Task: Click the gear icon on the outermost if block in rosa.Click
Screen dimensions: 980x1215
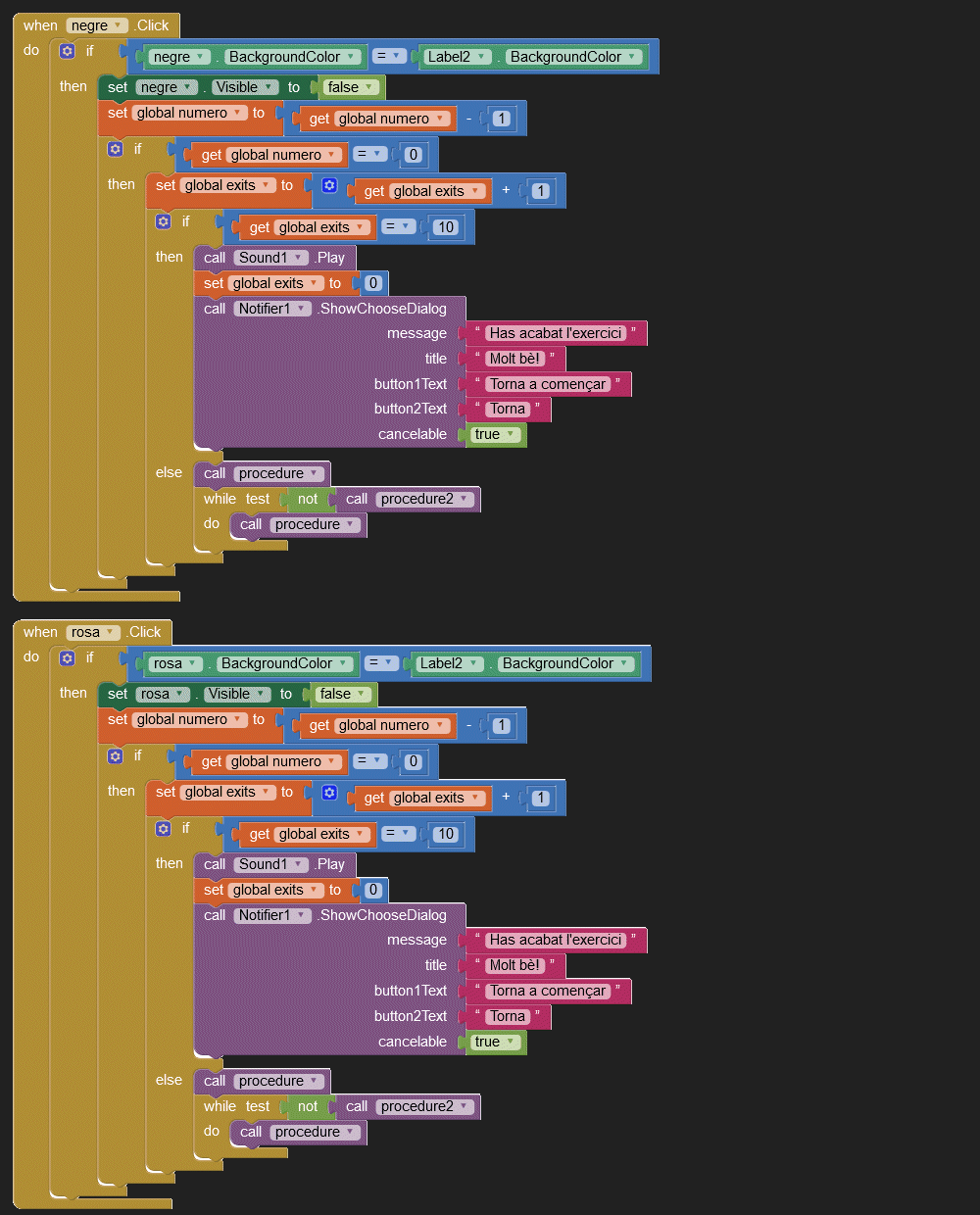Action: (67, 657)
